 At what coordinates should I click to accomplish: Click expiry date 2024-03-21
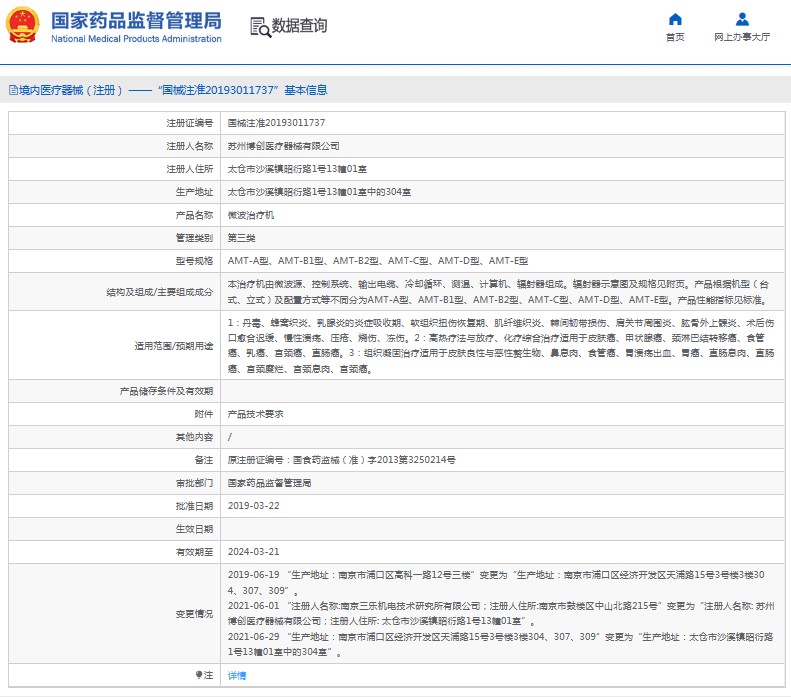point(254,552)
